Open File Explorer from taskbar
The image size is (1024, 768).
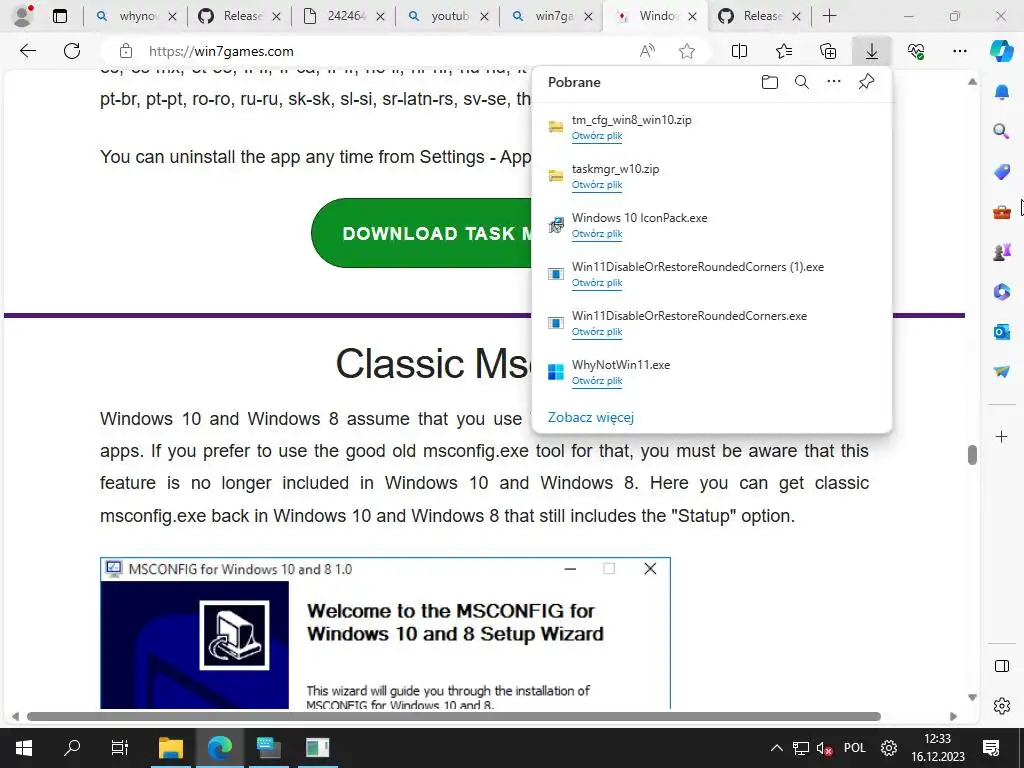point(170,748)
